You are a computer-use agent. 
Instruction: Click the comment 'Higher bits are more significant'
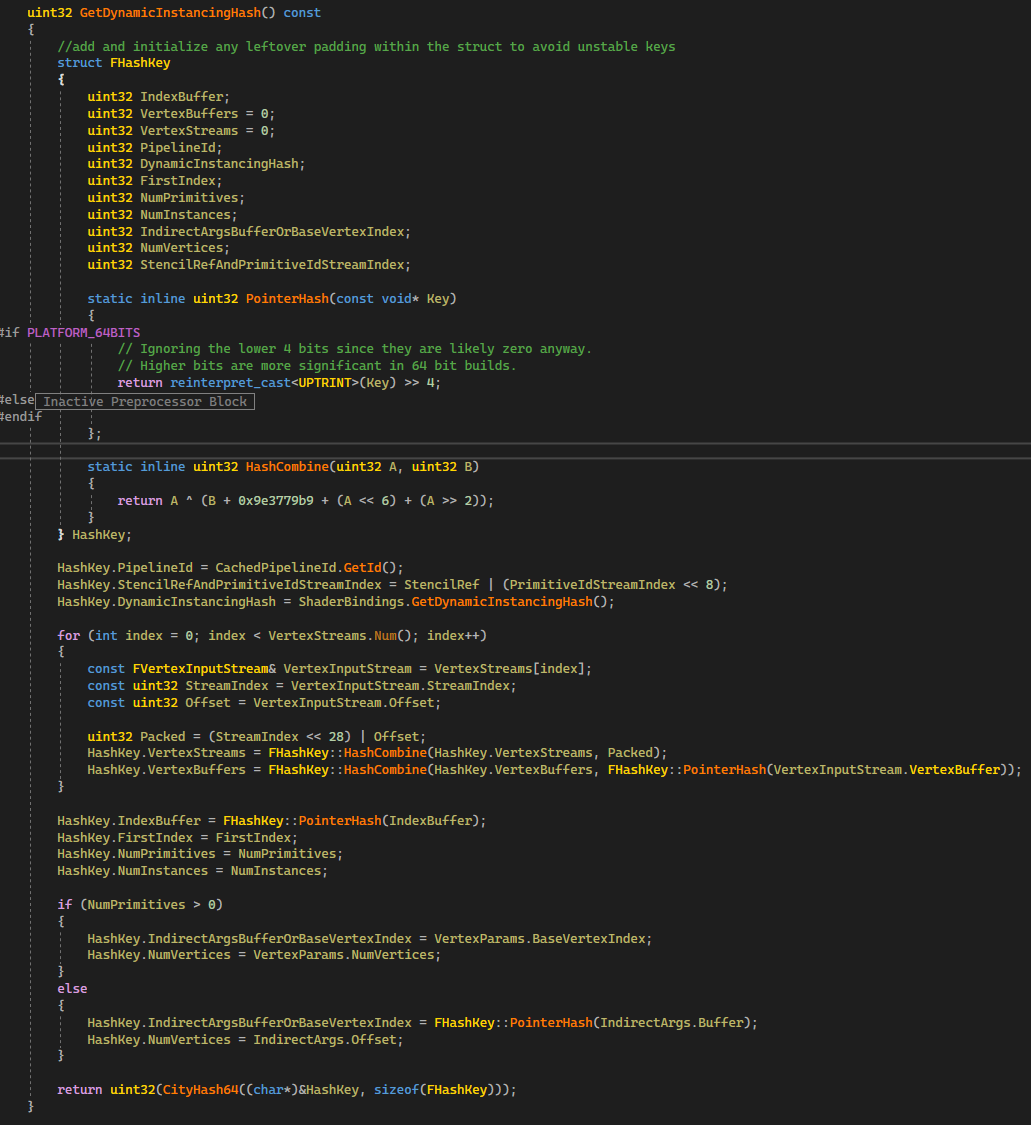[317, 366]
